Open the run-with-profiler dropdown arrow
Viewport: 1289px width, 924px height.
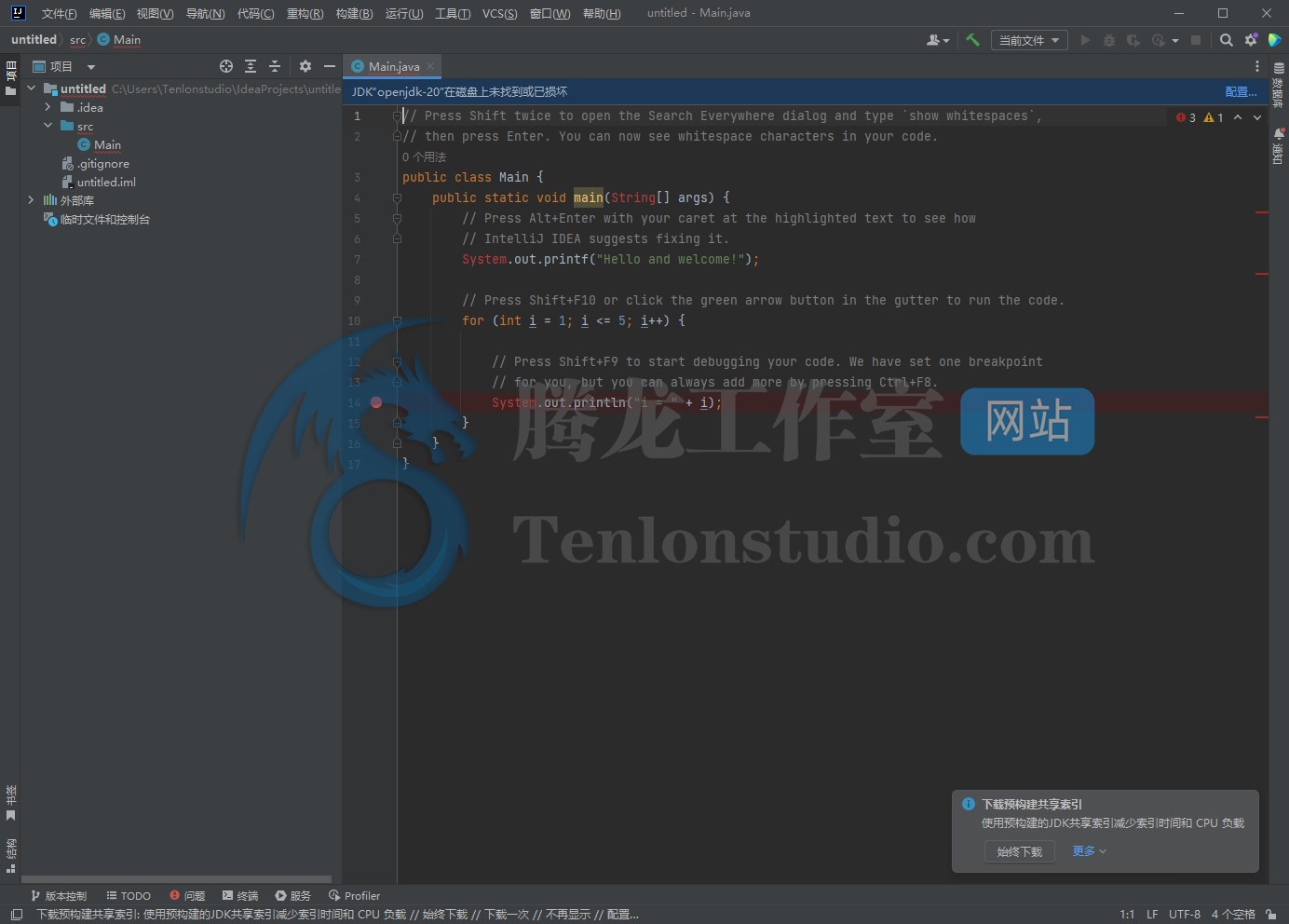tap(1175, 40)
